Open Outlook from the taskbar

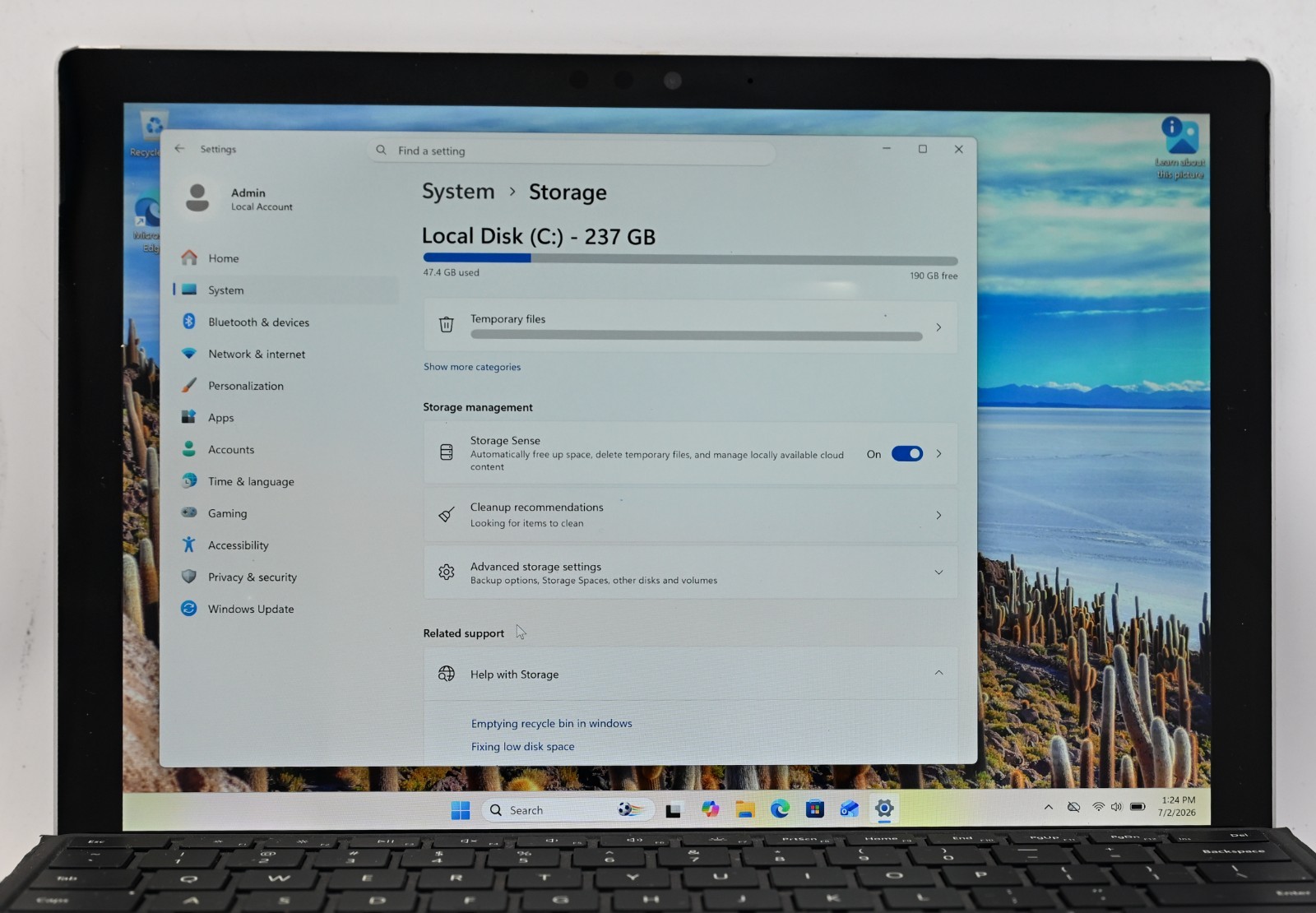tap(849, 809)
